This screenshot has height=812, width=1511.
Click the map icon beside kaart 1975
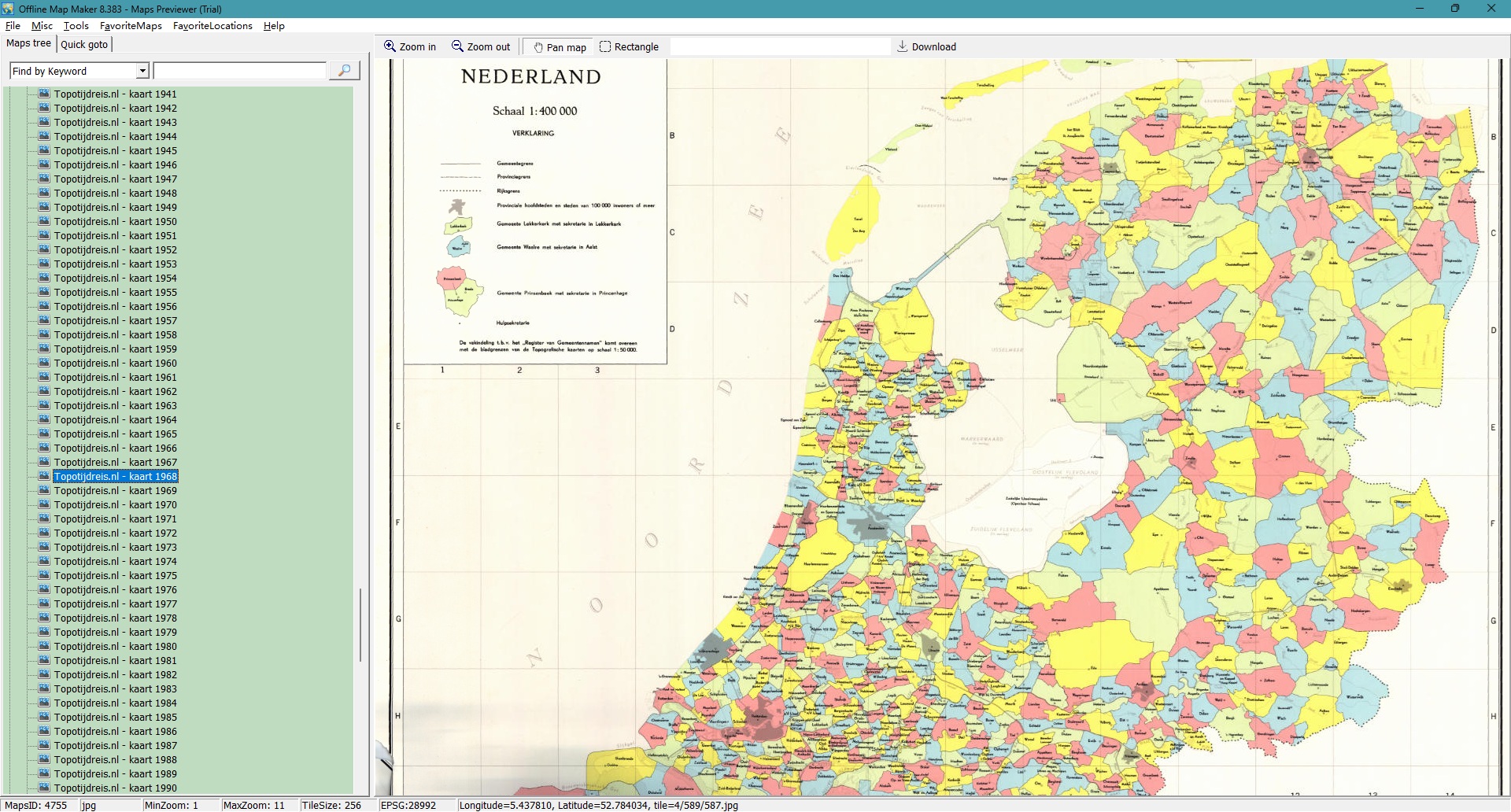pos(45,575)
